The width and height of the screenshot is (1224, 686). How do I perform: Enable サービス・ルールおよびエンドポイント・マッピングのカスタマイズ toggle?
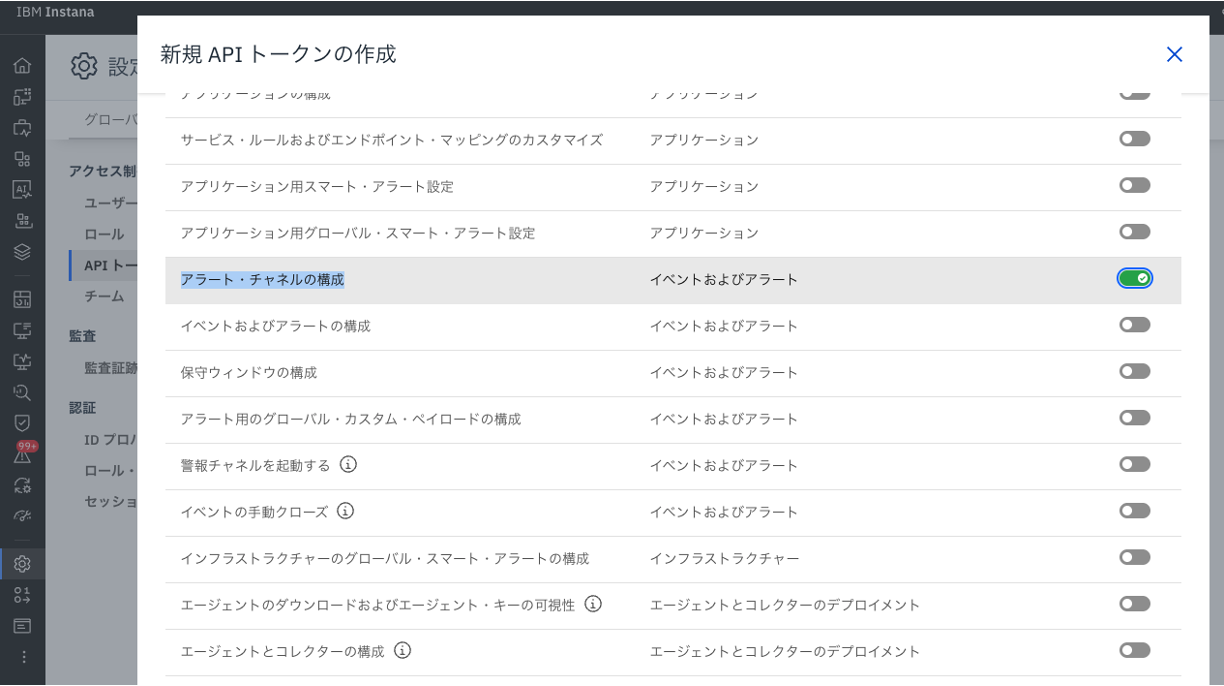point(1135,139)
